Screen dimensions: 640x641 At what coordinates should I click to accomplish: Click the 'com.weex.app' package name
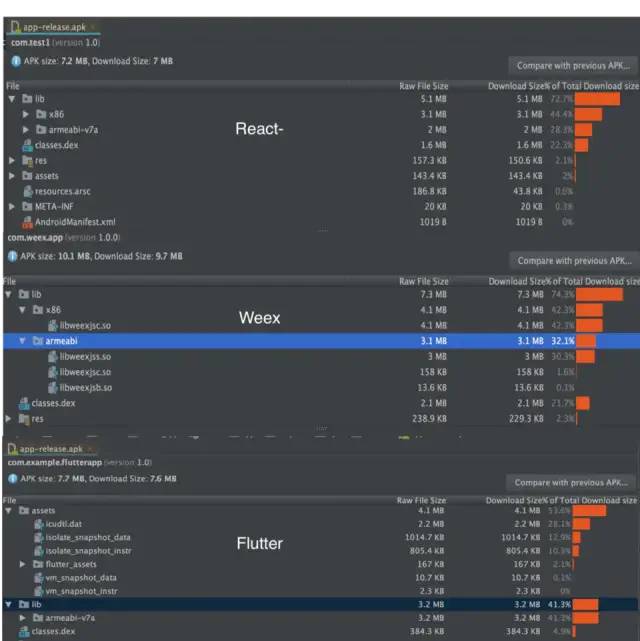(x=35, y=238)
